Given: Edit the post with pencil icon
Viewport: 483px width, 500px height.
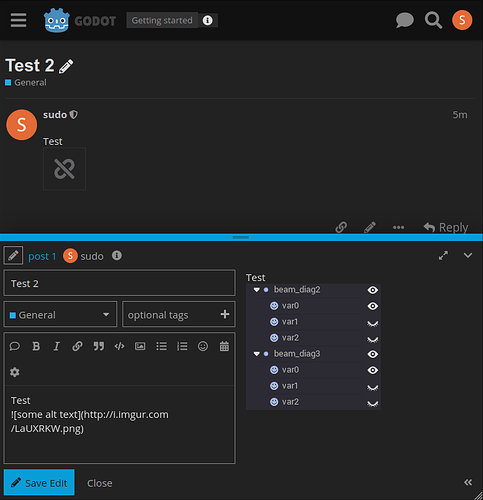Looking at the screenshot, I should click(x=370, y=227).
